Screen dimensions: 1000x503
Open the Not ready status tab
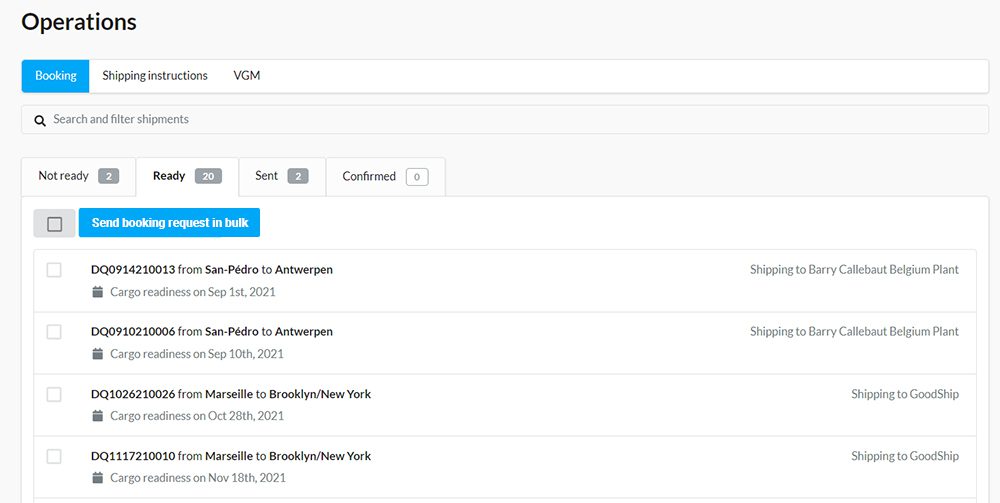click(x=78, y=177)
